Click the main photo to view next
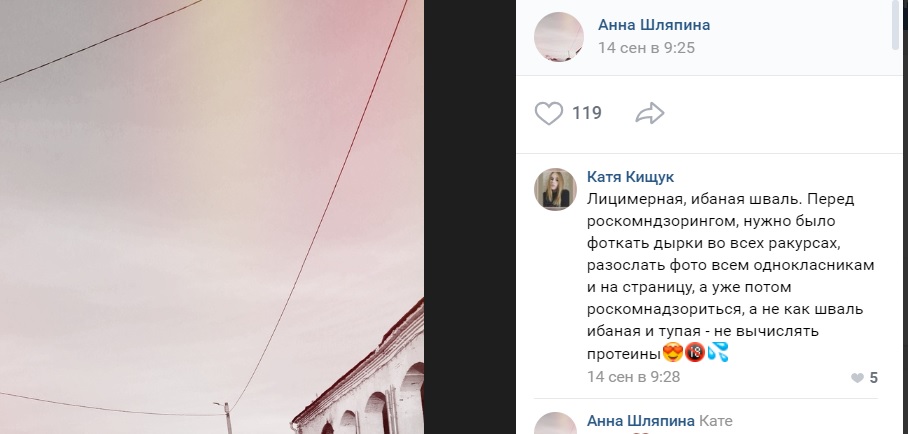 212,217
